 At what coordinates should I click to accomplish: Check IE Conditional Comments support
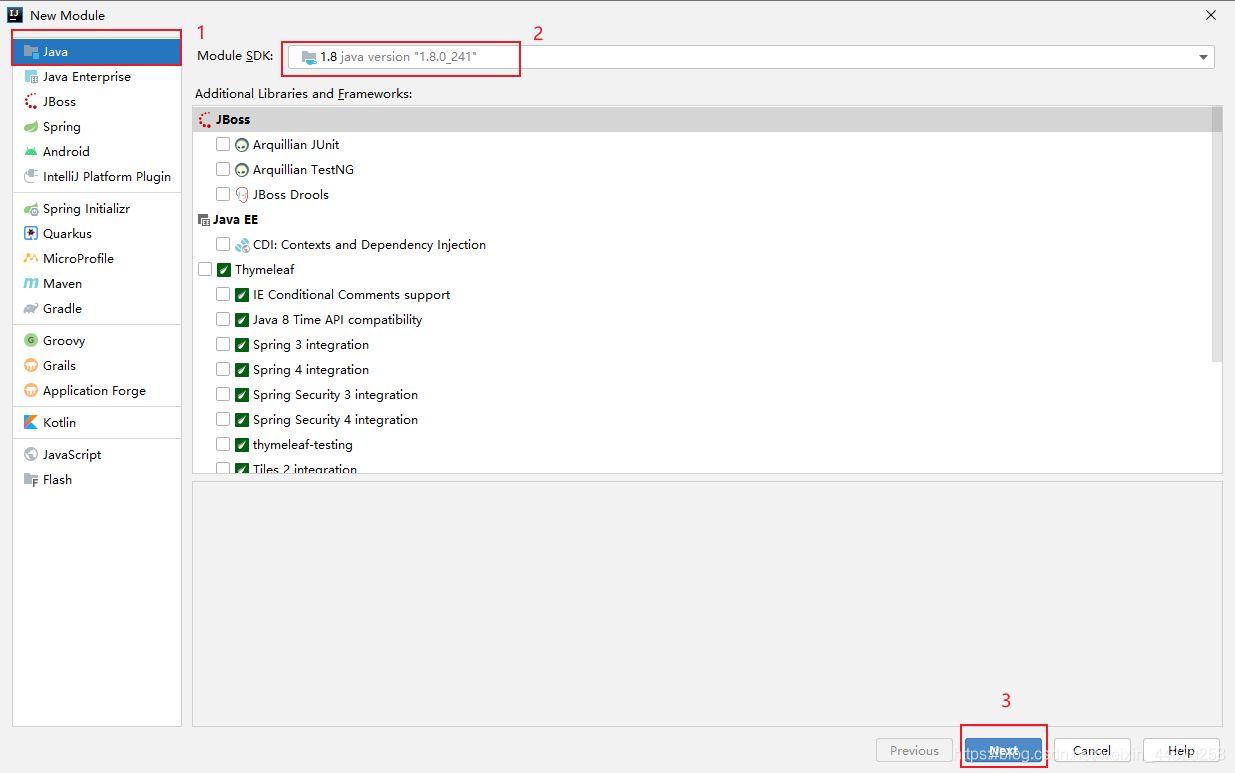[x=223, y=294]
